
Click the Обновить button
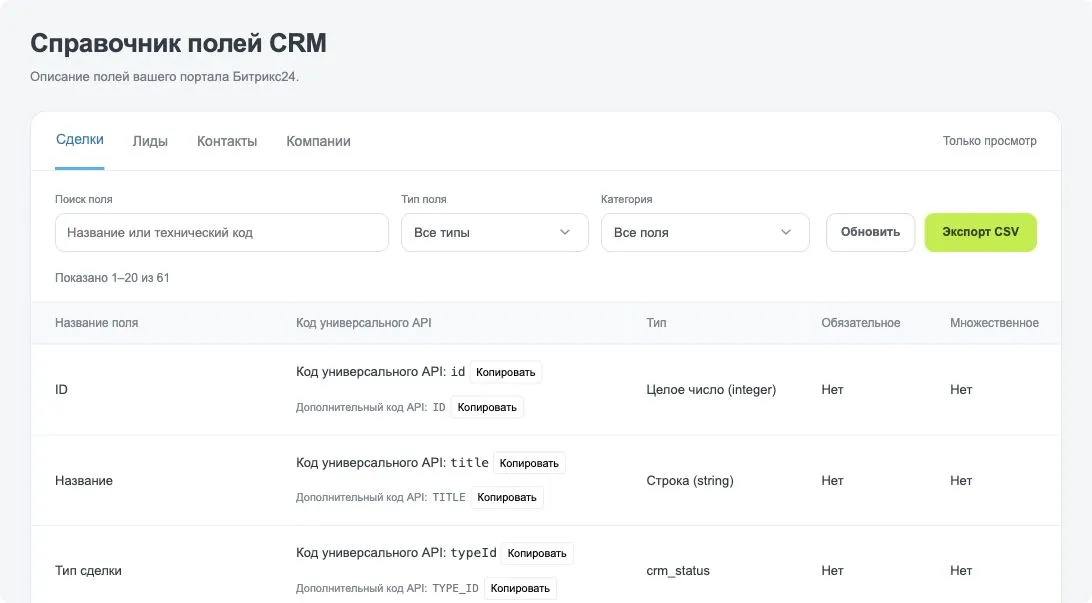point(870,232)
